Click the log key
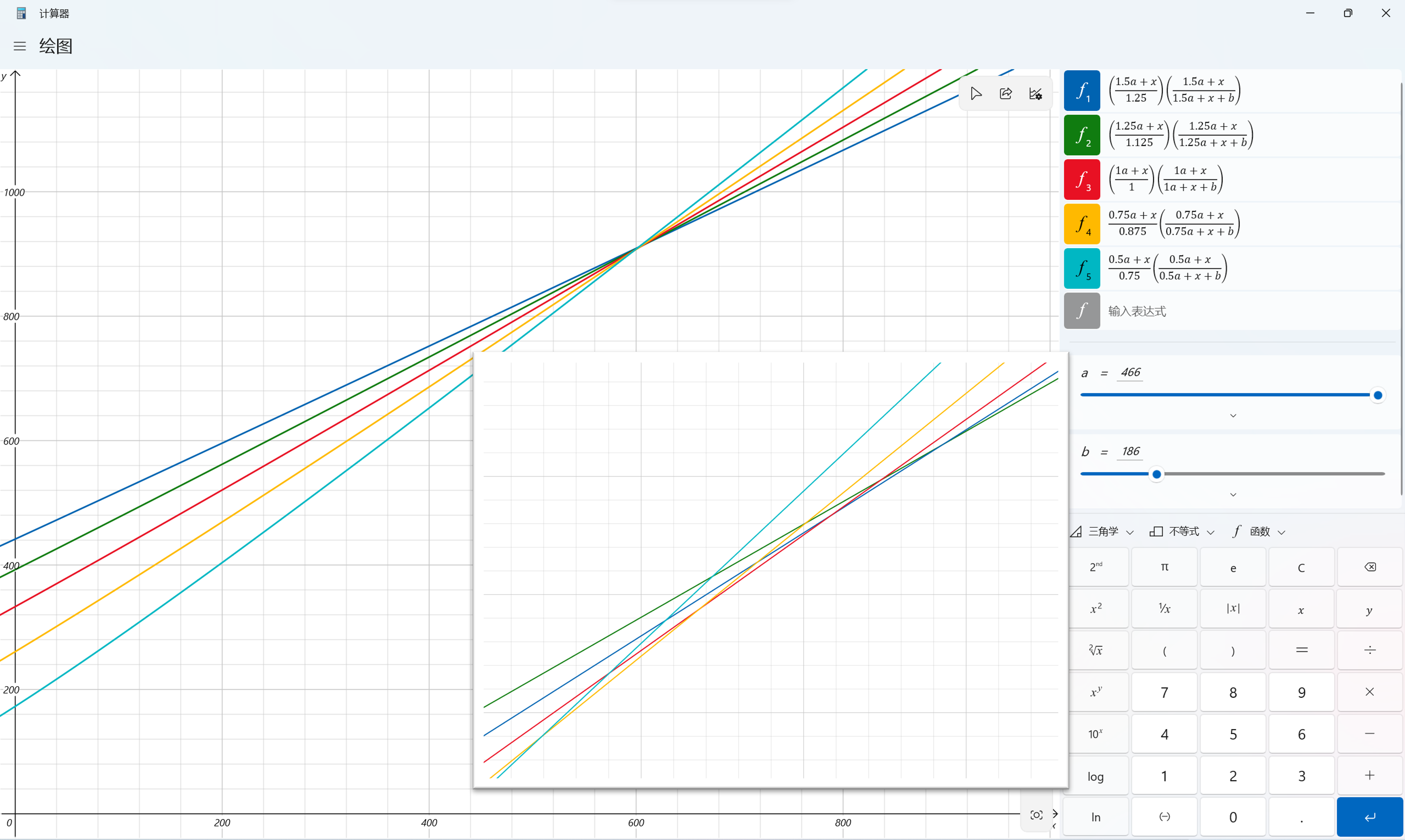Image resolution: width=1405 pixels, height=840 pixels. pos(1096,777)
